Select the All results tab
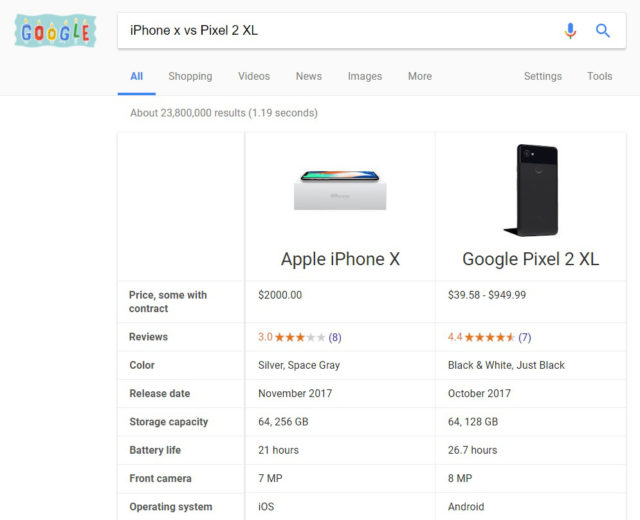Viewport: 640px width, 520px height. tap(136, 76)
